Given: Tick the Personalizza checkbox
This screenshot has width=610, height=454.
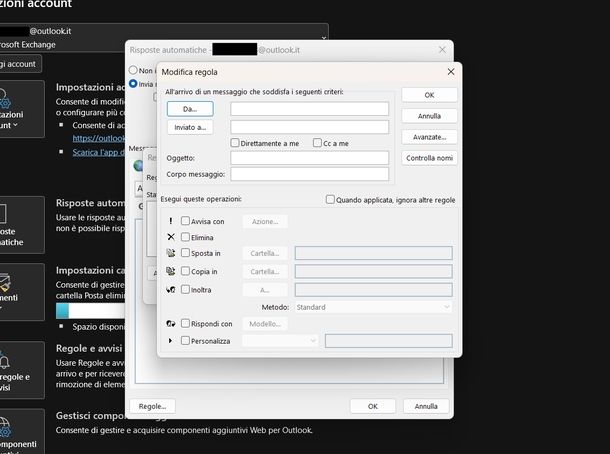Looking at the screenshot, I should click(185, 340).
